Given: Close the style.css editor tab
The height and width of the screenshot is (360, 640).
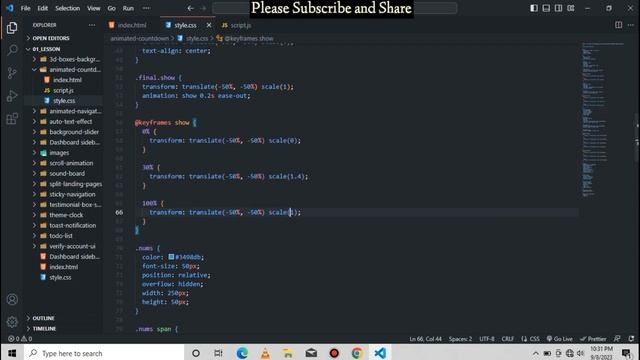Looking at the screenshot, I should (209, 25).
